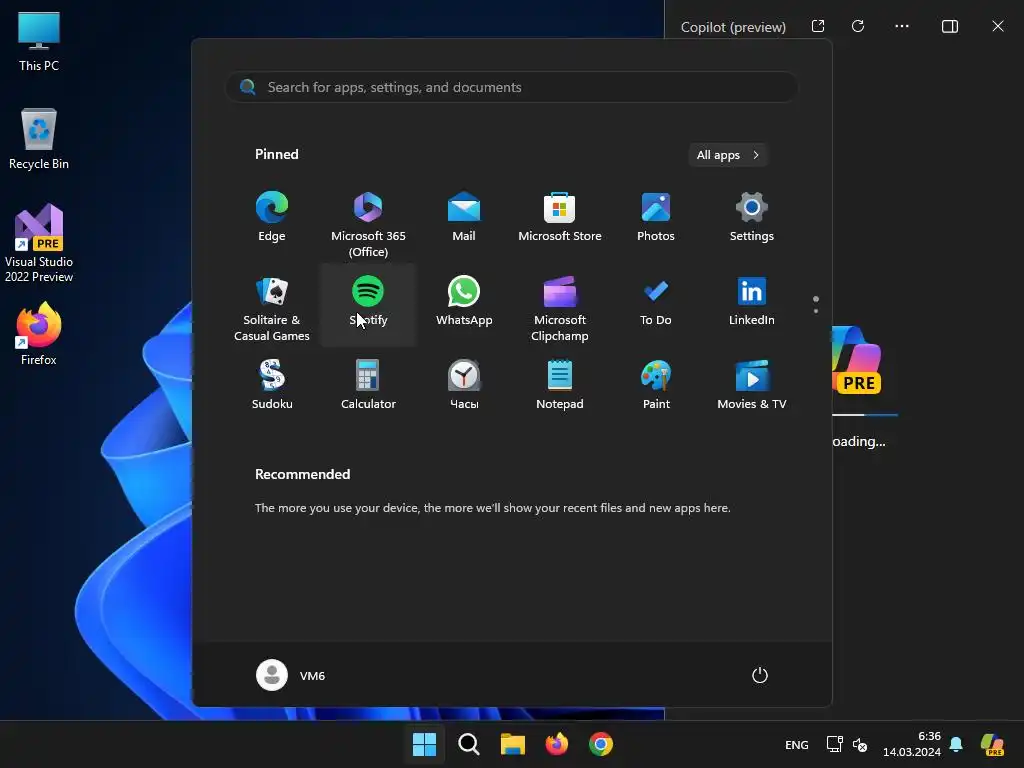
Task: Open Microsoft Clipchamp
Action: pyautogui.click(x=560, y=308)
